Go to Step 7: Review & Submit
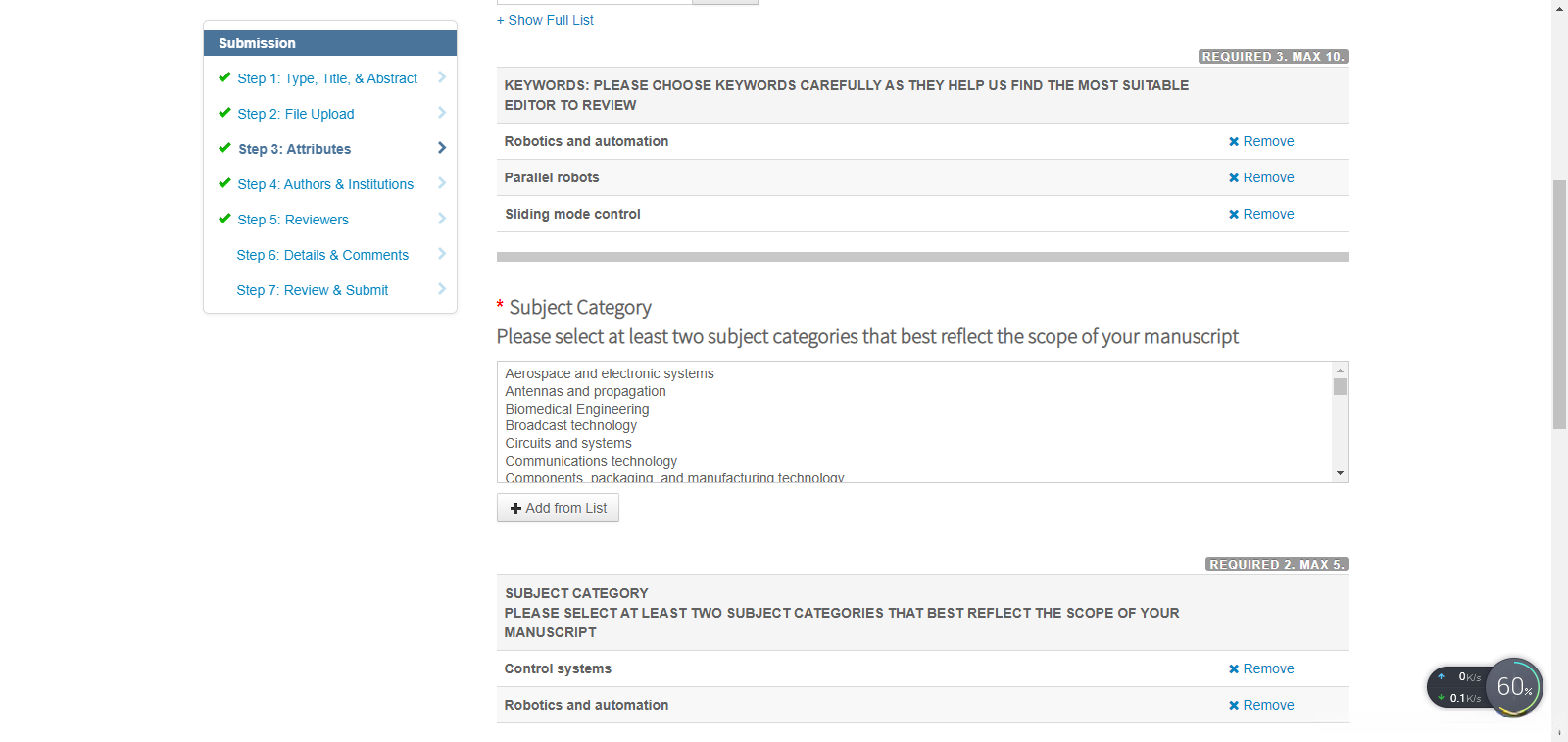The image size is (1568, 742). [313, 290]
